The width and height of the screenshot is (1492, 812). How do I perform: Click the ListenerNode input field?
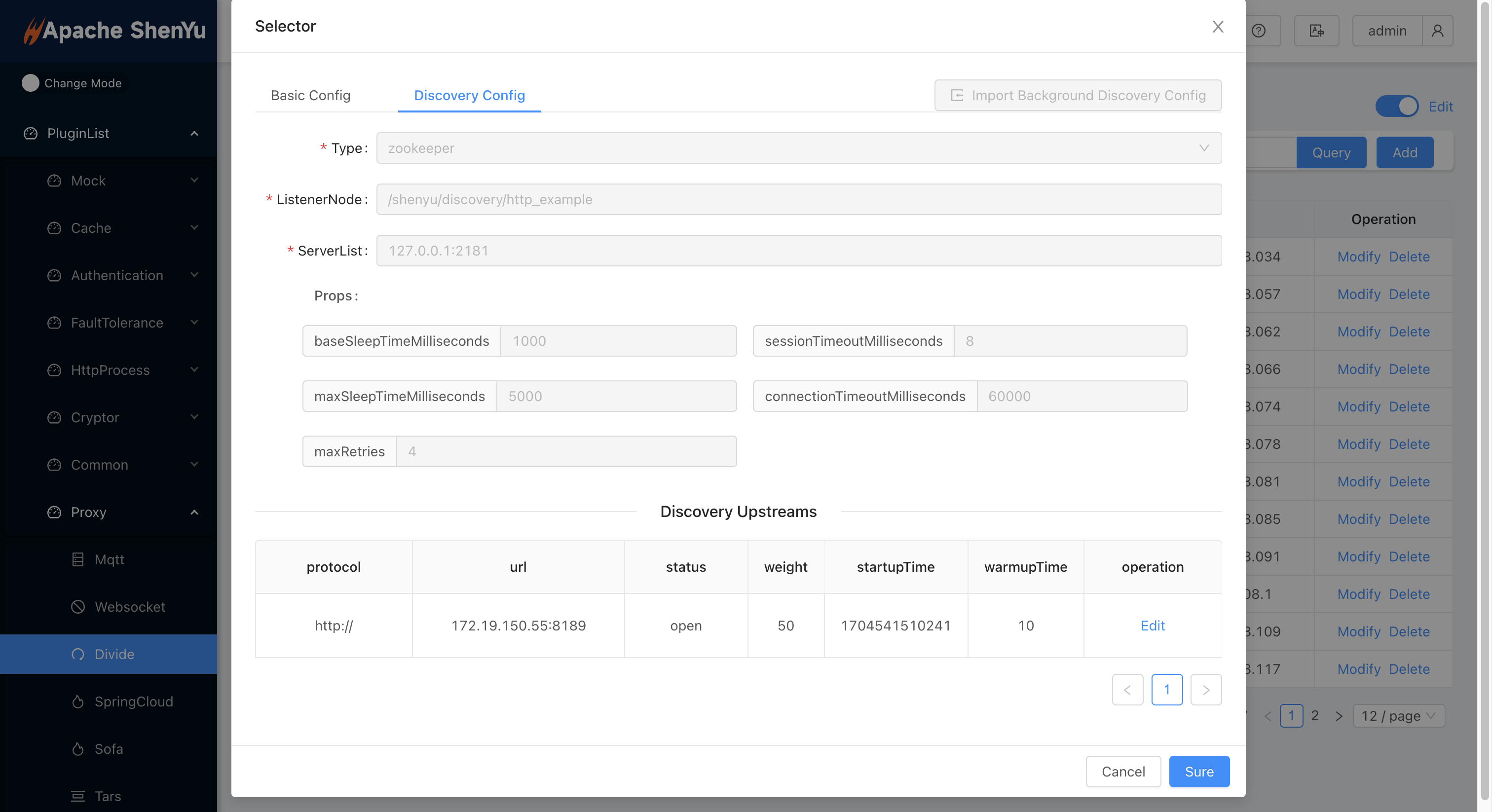click(x=798, y=199)
